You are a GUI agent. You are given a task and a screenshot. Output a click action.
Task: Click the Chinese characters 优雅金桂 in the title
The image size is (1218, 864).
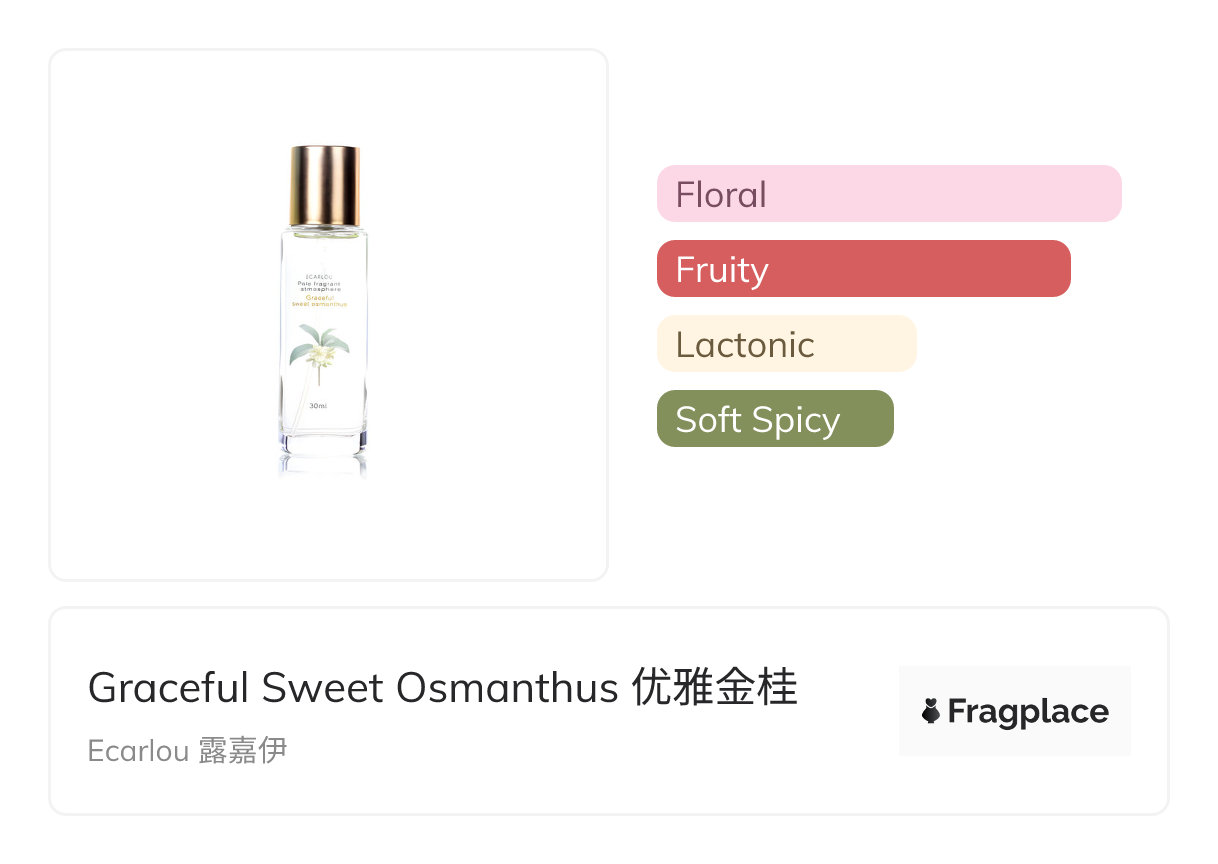point(715,688)
